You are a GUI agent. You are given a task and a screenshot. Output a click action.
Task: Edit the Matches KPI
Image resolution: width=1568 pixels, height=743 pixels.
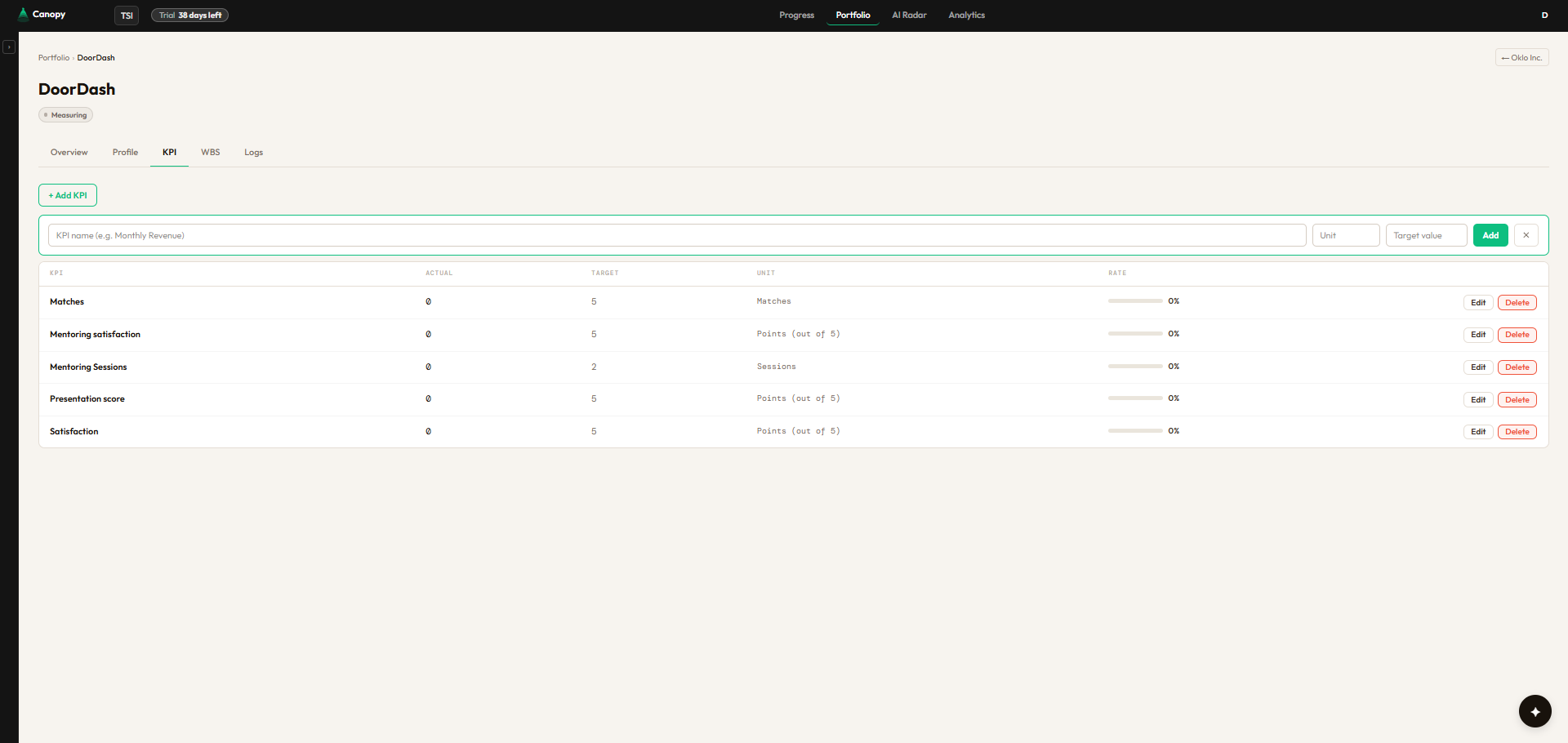(x=1478, y=303)
